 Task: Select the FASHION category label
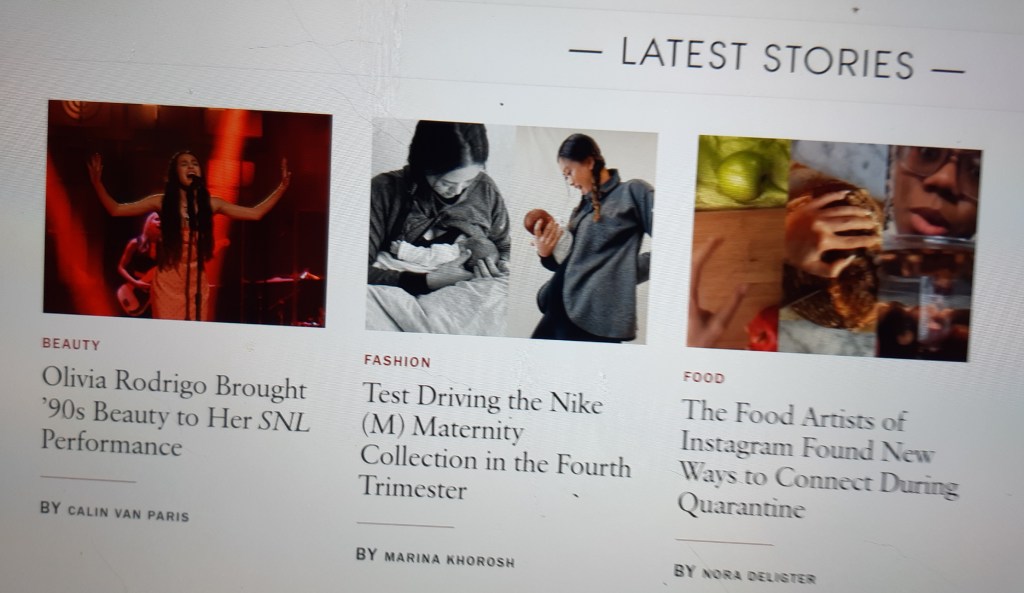coord(397,361)
